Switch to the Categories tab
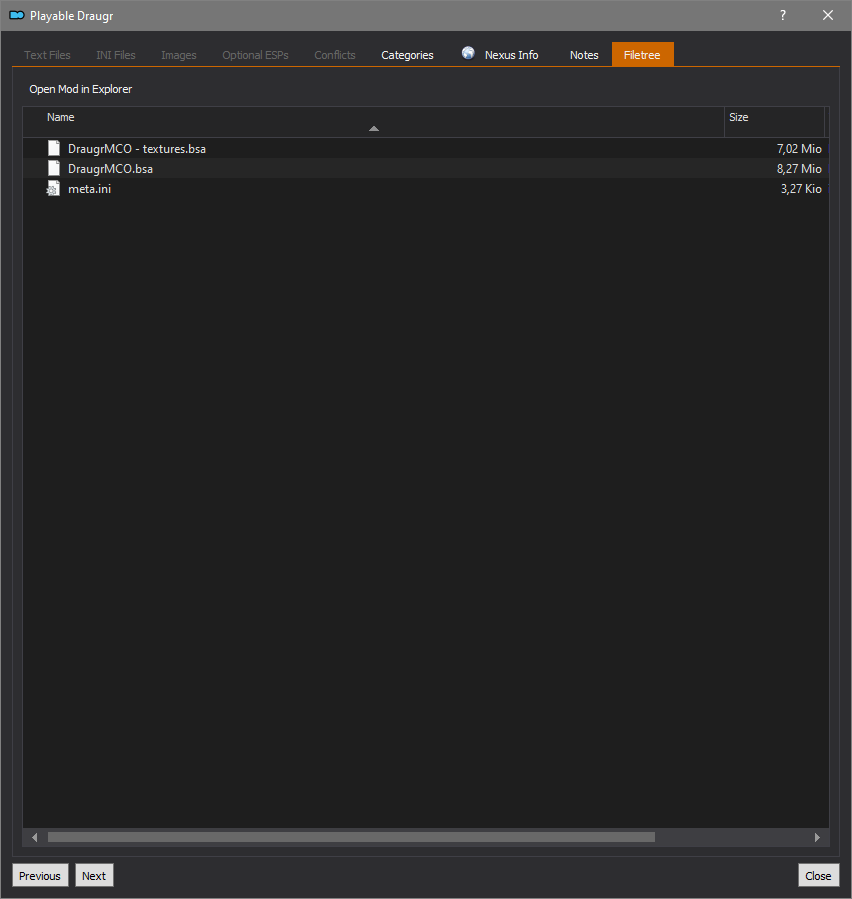The width and height of the screenshot is (852, 899). (407, 55)
